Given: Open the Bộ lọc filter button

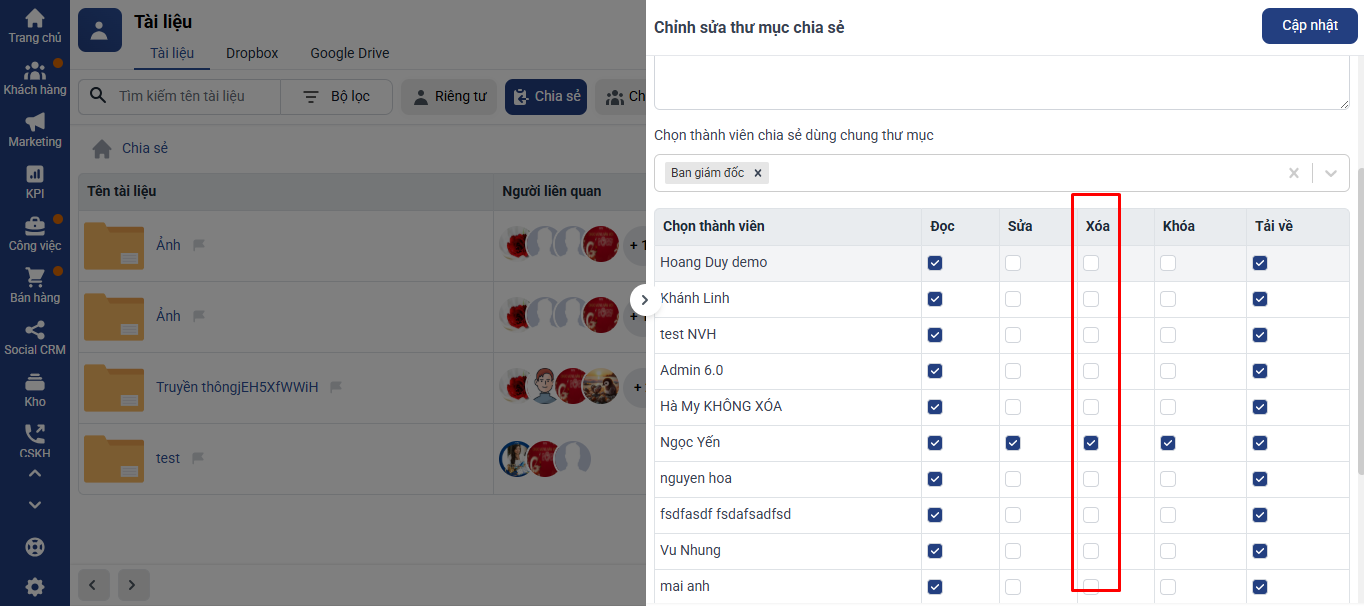Looking at the screenshot, I should pyautogui.click(x=337, y=97).
